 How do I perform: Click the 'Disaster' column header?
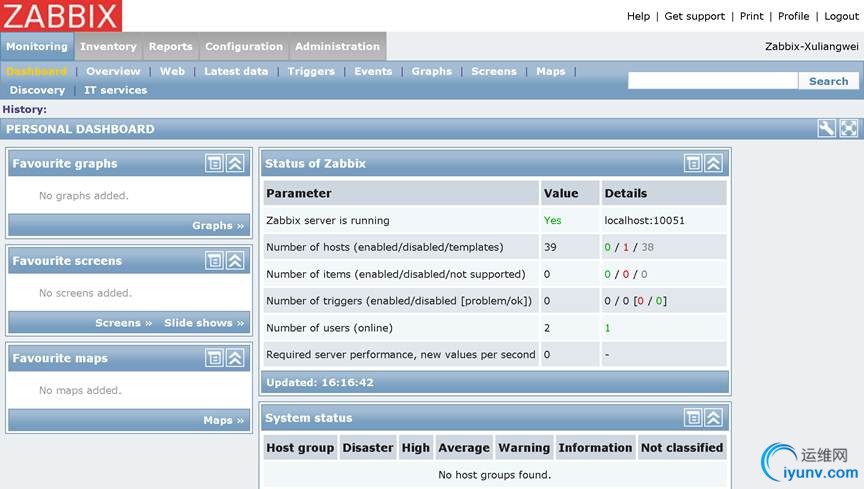368,448
